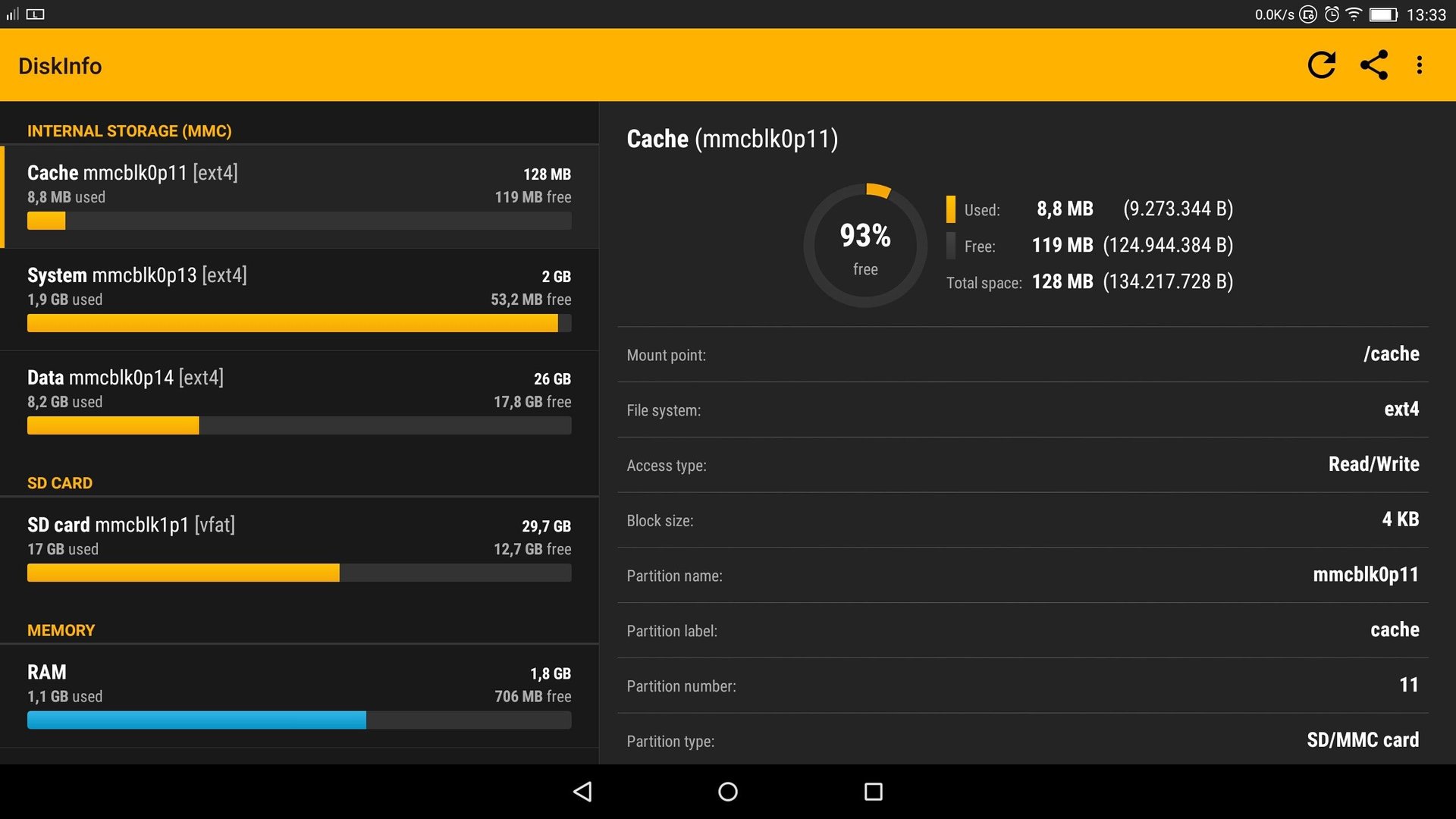Tap the 13:33 clock in status bar
1456x819 pixels.
click(1426, 14)
